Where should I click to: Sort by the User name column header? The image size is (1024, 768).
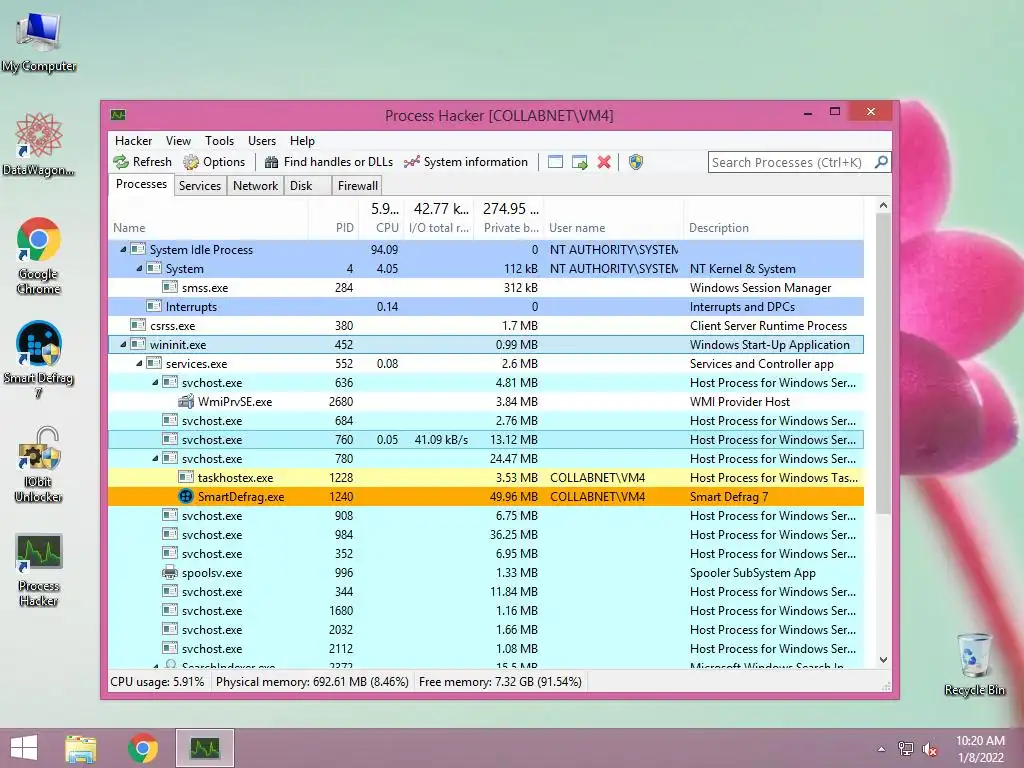pos(613,228)
